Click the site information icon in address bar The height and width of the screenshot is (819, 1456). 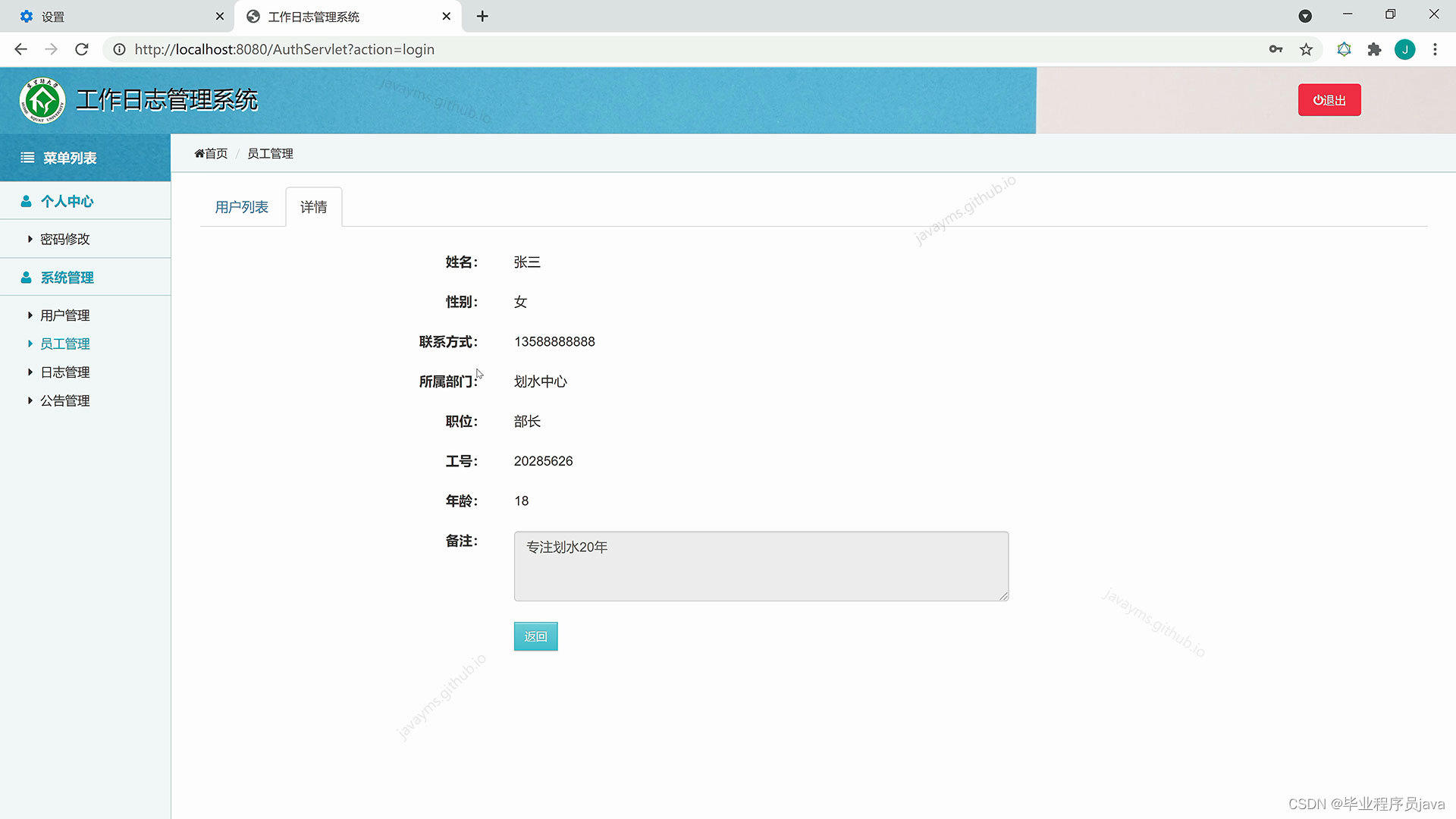(x=119, y=49)
